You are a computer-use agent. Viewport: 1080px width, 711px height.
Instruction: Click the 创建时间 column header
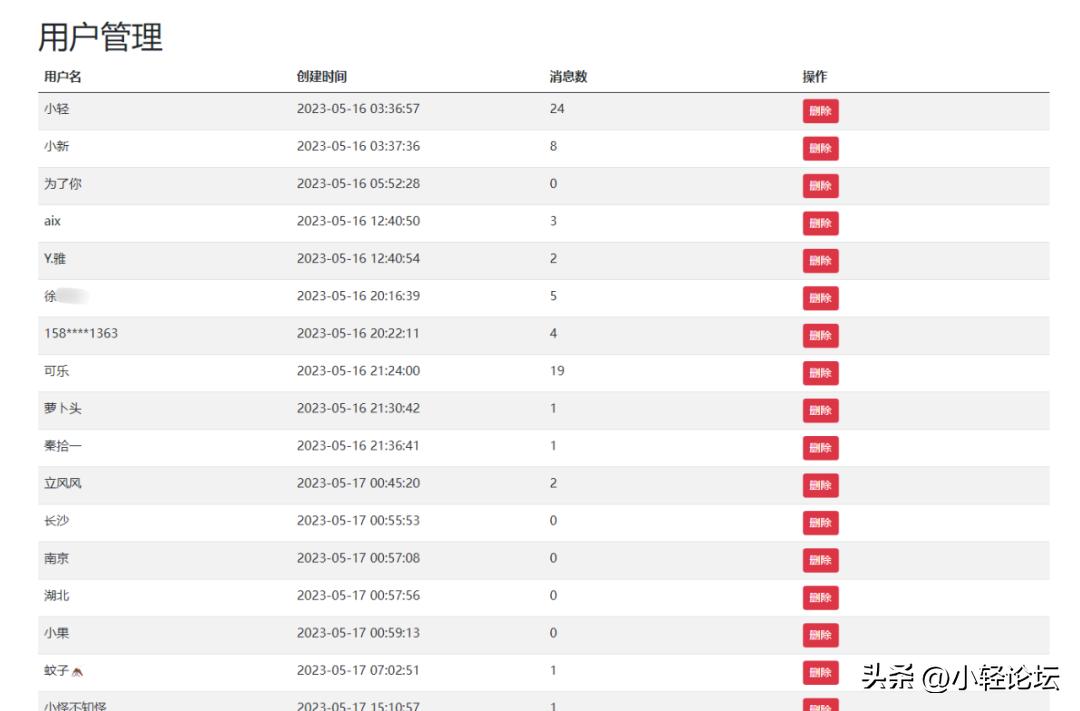point(322,77)
